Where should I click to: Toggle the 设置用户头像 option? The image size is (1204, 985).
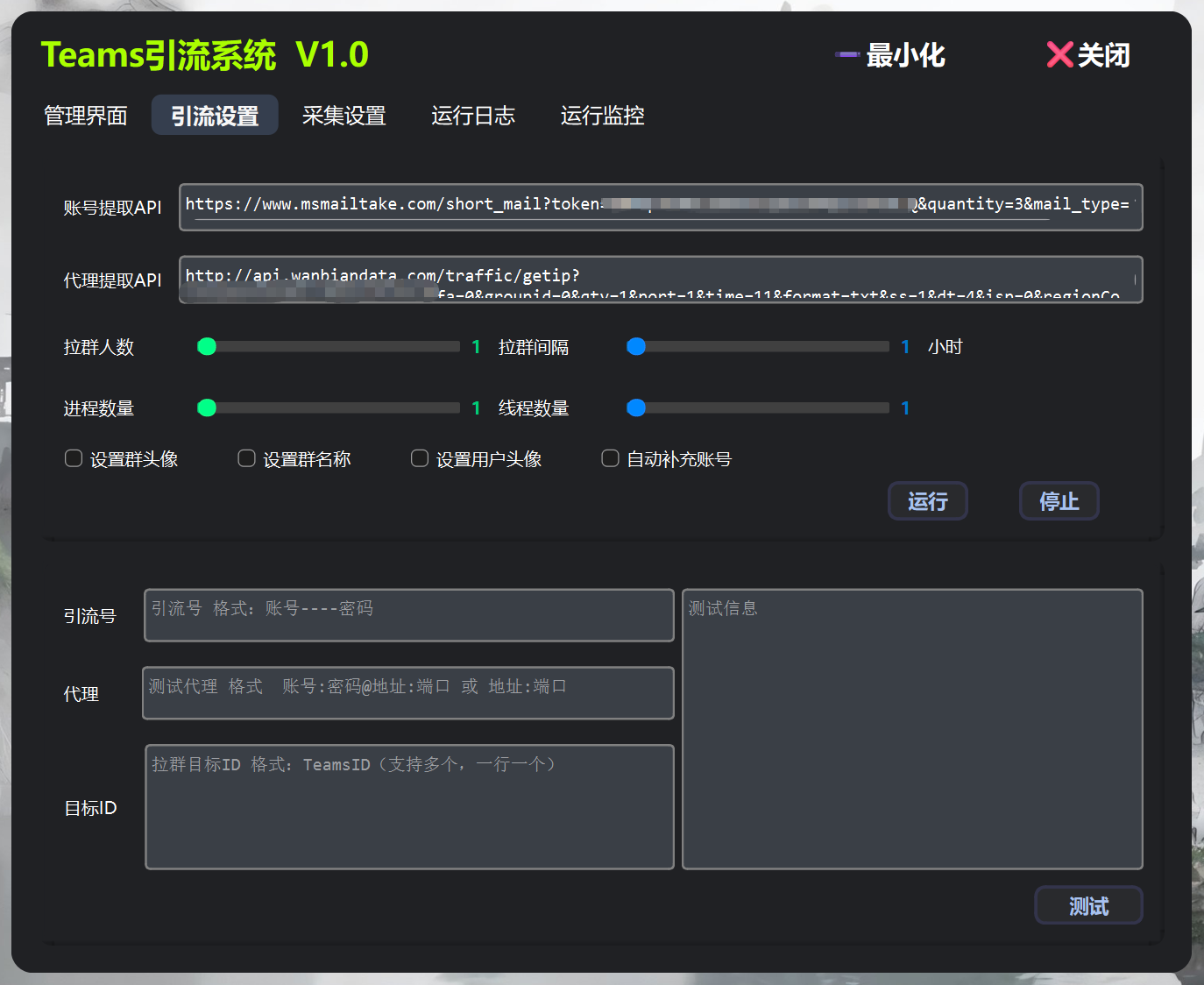point(419,457)
